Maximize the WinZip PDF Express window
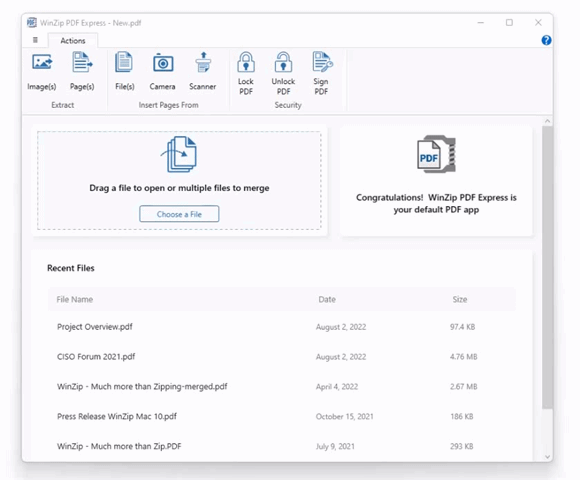Image resolution: width=580 pixels, height=480 pixels. coord(509,23)
